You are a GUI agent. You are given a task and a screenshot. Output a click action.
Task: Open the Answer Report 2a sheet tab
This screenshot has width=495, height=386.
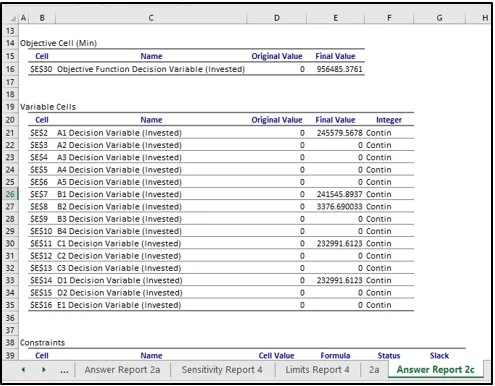(x=122, y=370)
